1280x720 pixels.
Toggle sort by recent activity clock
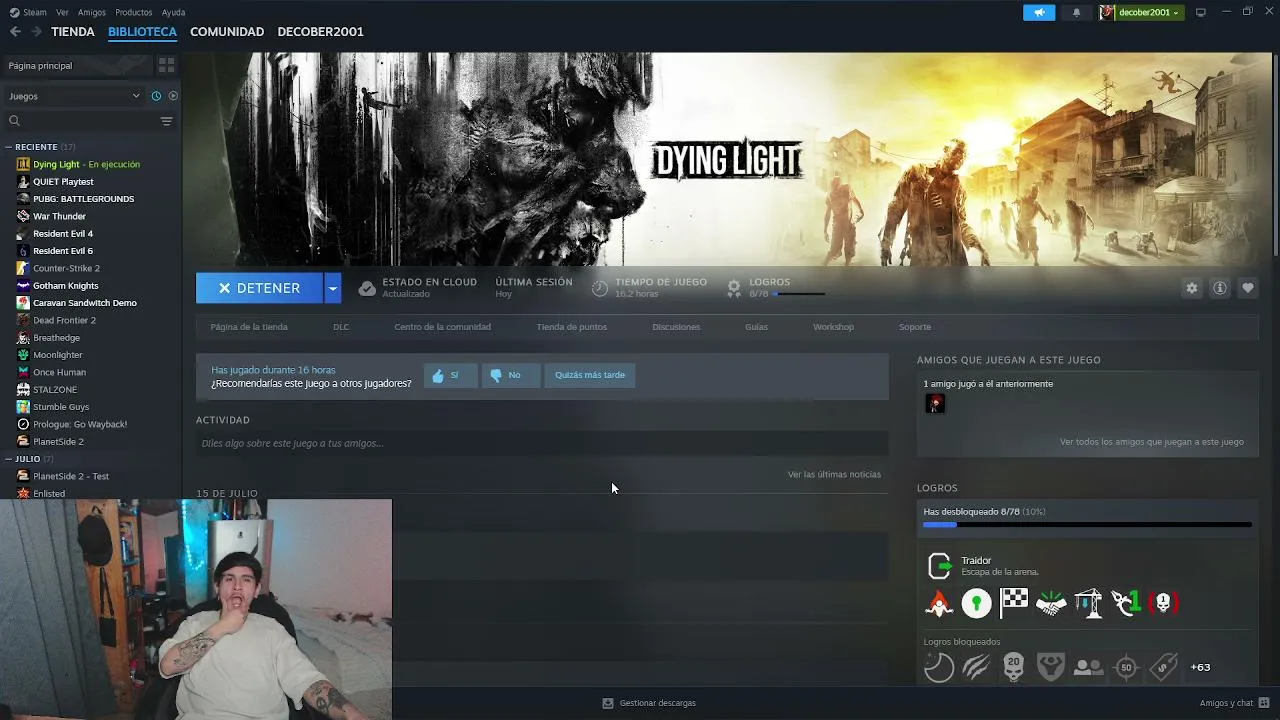[x=156, y=96]
